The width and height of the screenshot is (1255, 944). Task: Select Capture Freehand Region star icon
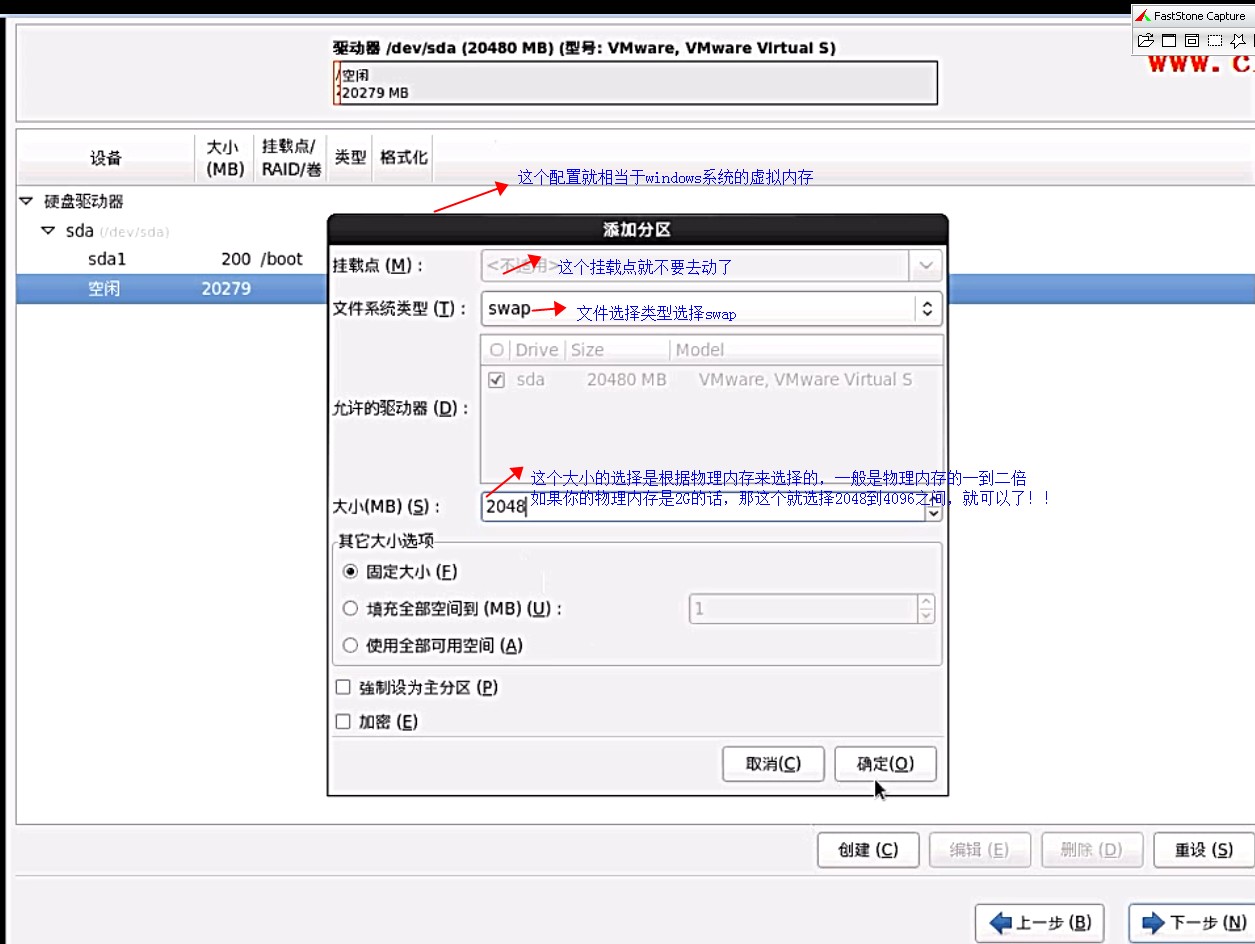click(1239, 41)
